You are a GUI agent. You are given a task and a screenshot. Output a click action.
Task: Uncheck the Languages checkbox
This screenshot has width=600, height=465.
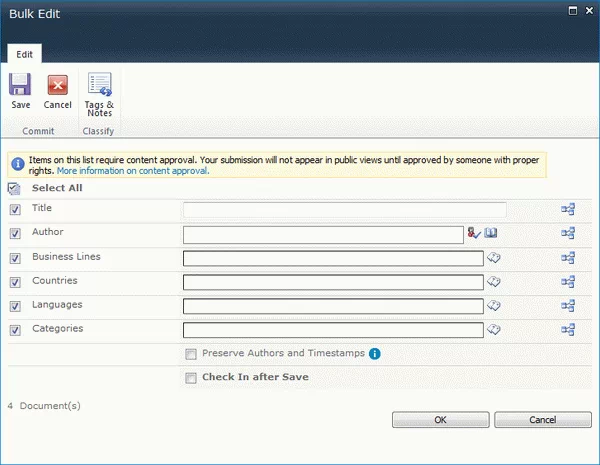15,306
